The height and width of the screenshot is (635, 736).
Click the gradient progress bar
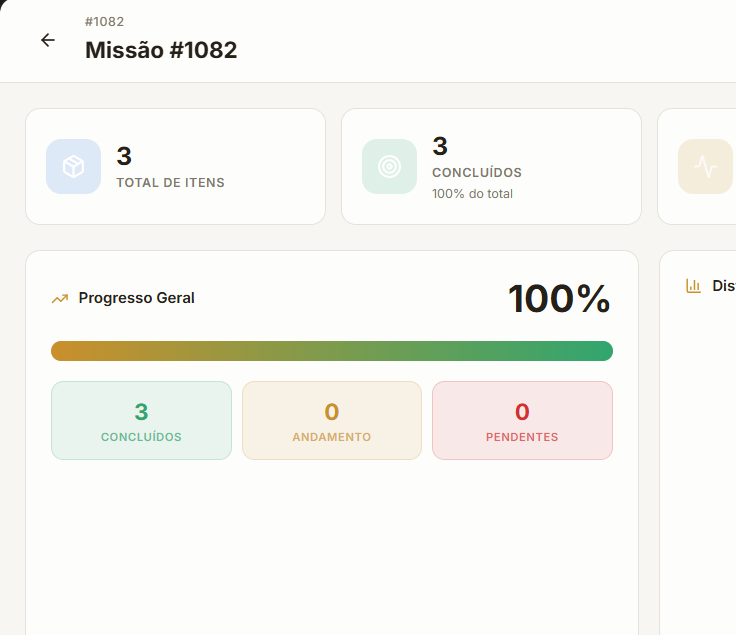click(331, 351)
